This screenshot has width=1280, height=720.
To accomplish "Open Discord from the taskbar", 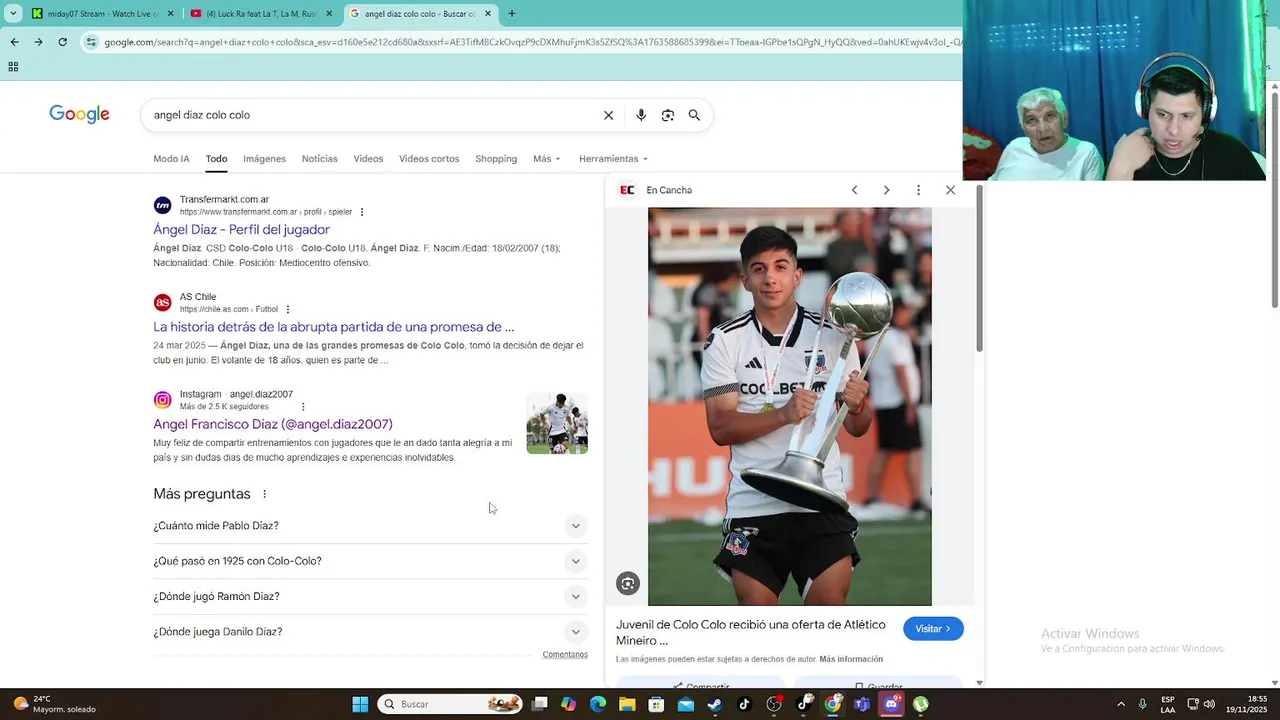I will pos(891,704).
